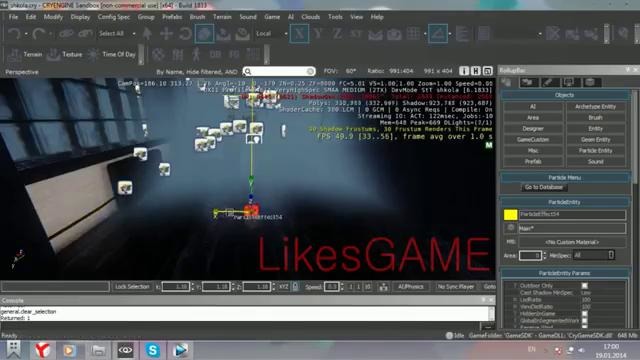640x360 pixels.
Task: Open the Perspective viewport label
Action: 22,72
